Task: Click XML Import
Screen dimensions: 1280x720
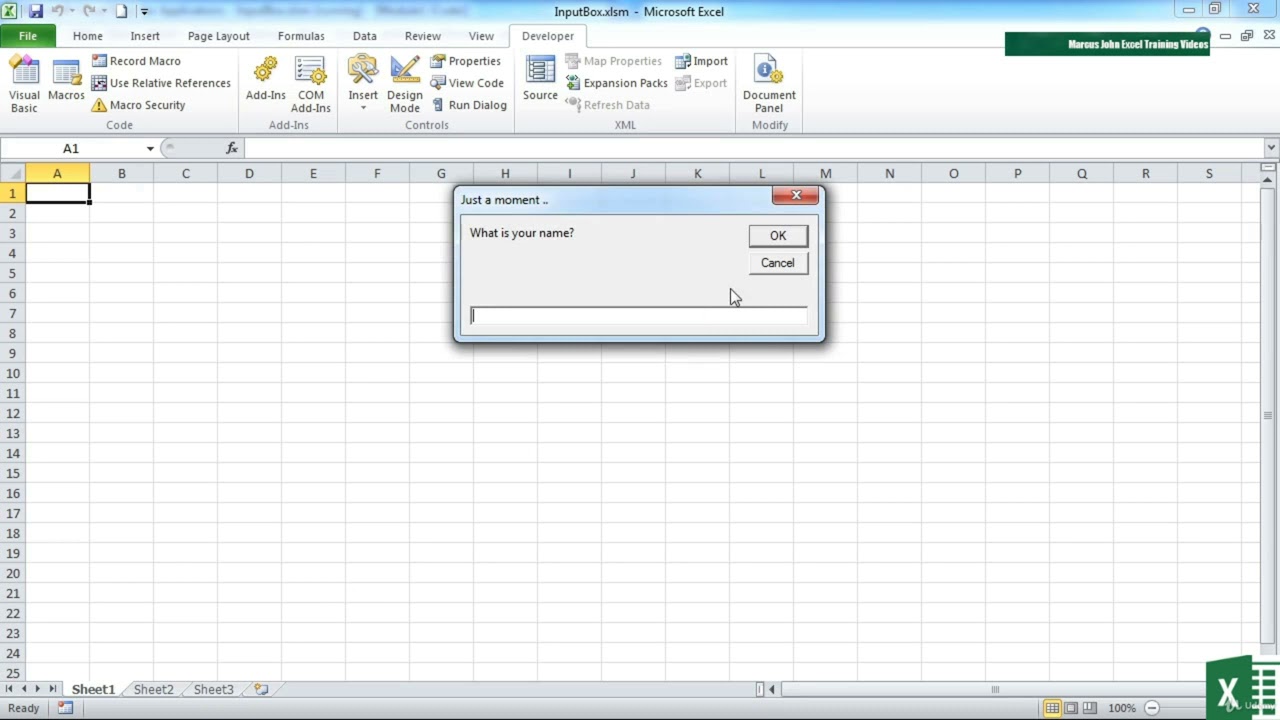Action: click(x=701, y=61)
